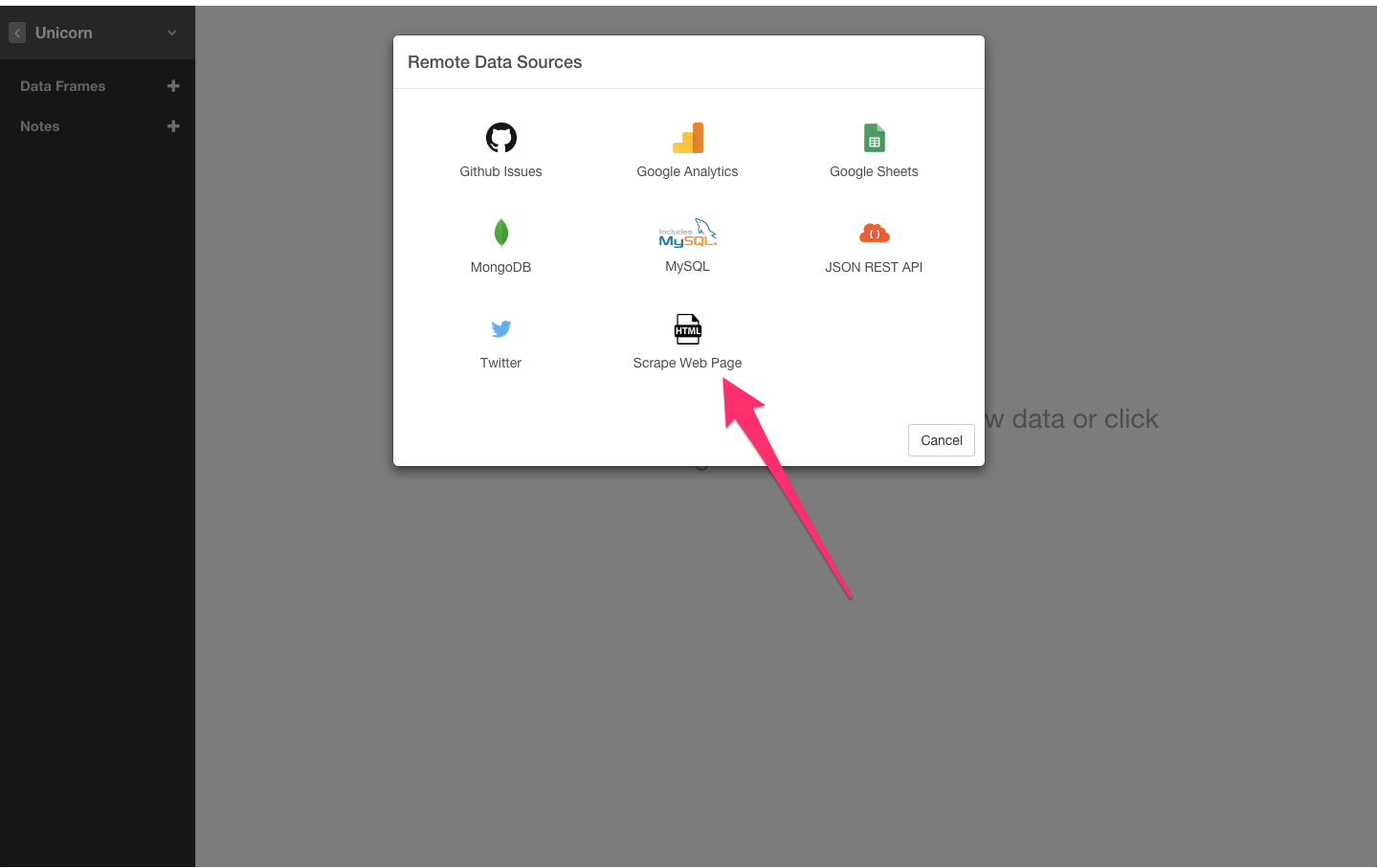Pick the Twitter bird icon
Screen dimensions: 1377x868
pos(500,329)
